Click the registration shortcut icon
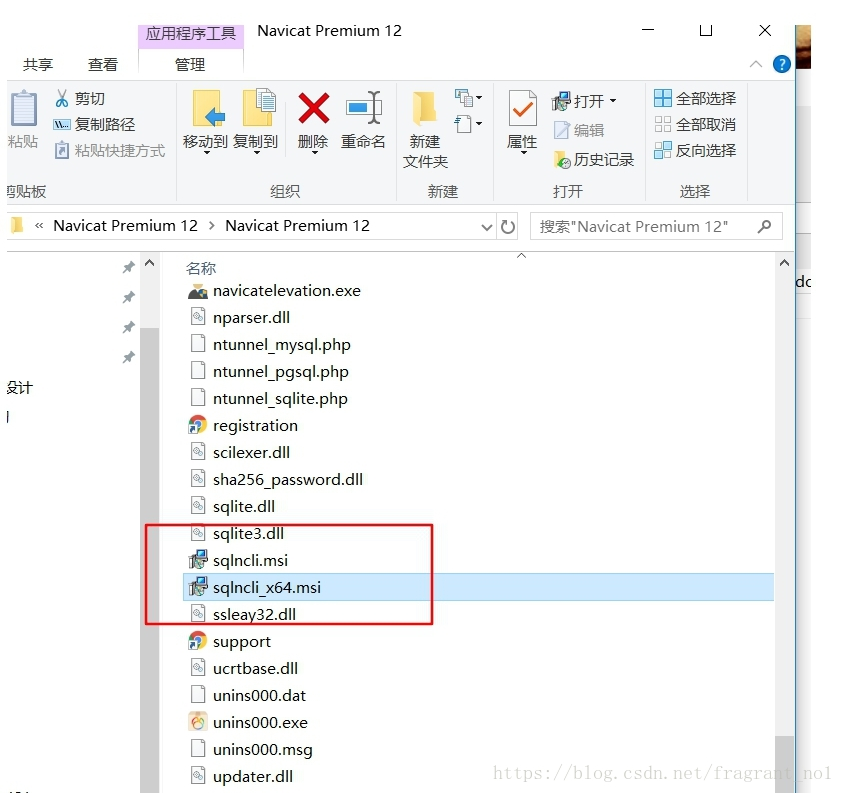Viewport: 844px width, 793px height. pyautogui.click(x=198, y=425)
